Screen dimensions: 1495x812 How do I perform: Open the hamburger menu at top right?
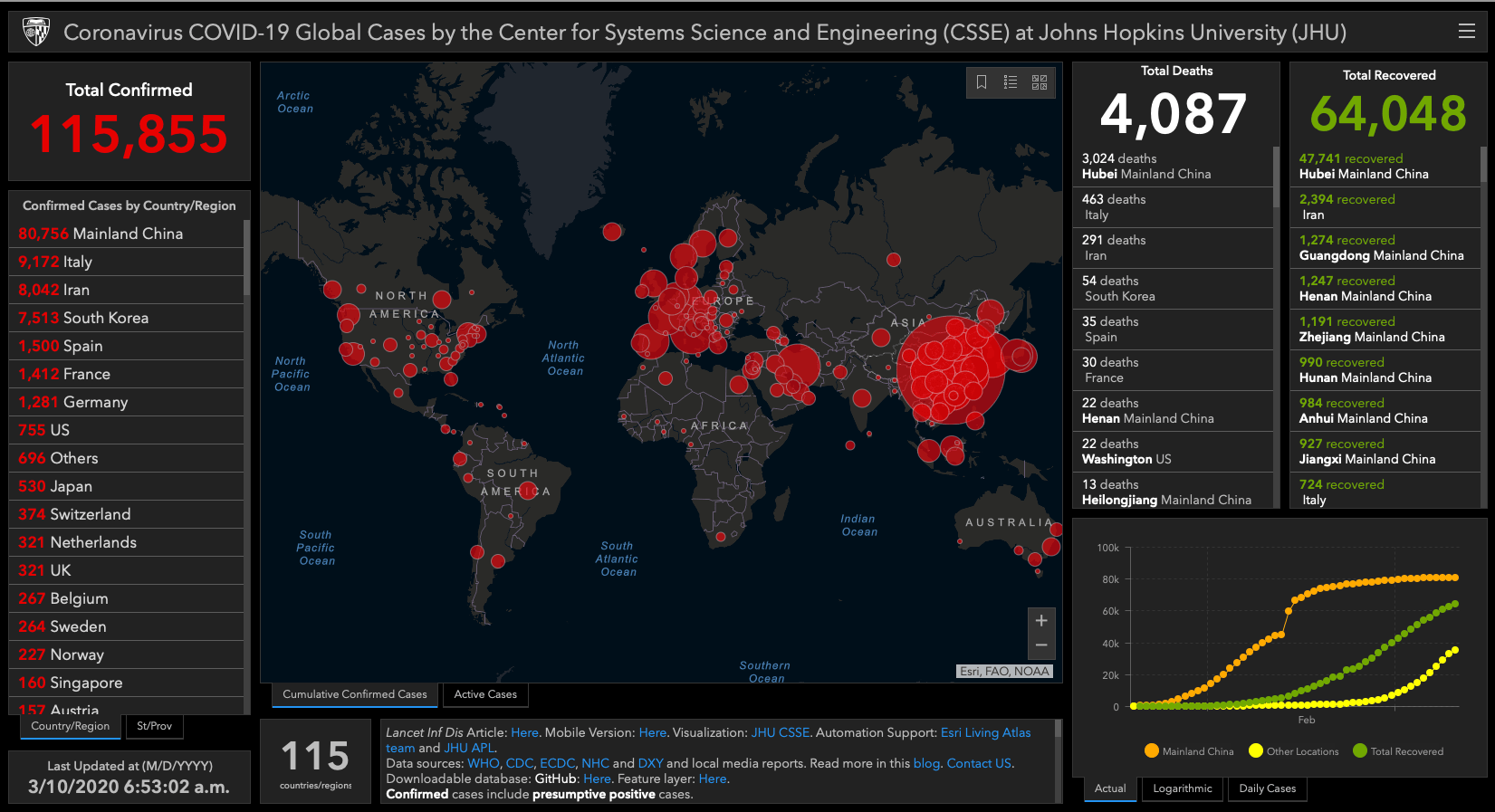pos(1466,32)
